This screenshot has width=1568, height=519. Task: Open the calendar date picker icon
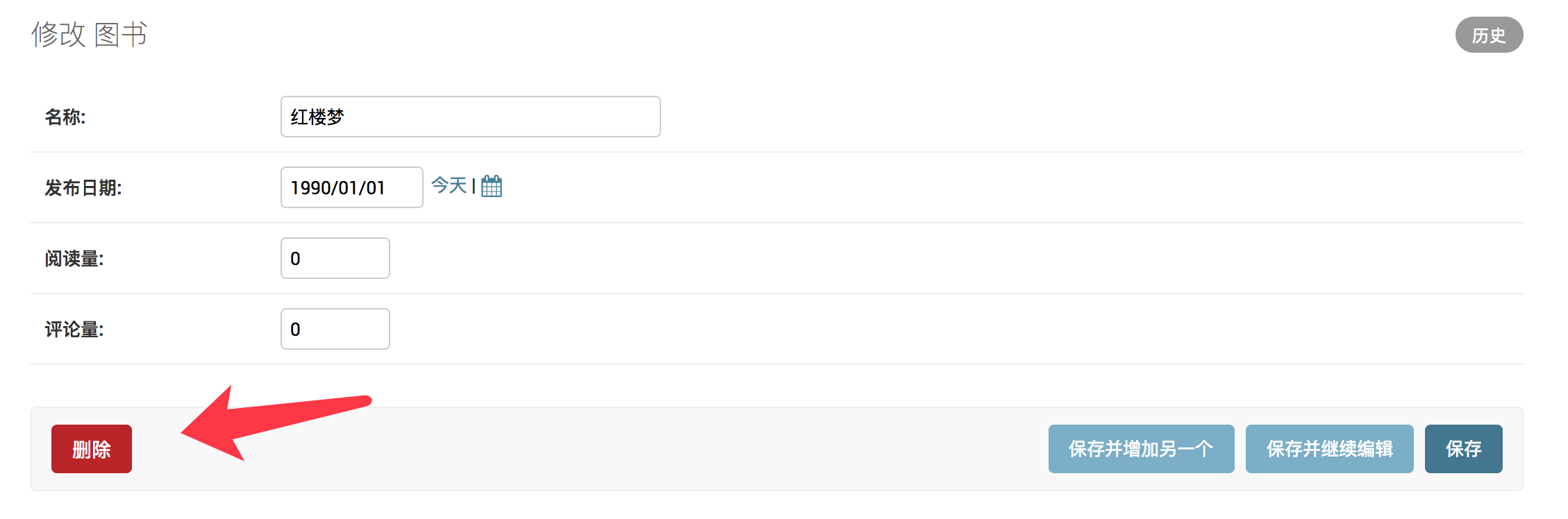(491, 186)
